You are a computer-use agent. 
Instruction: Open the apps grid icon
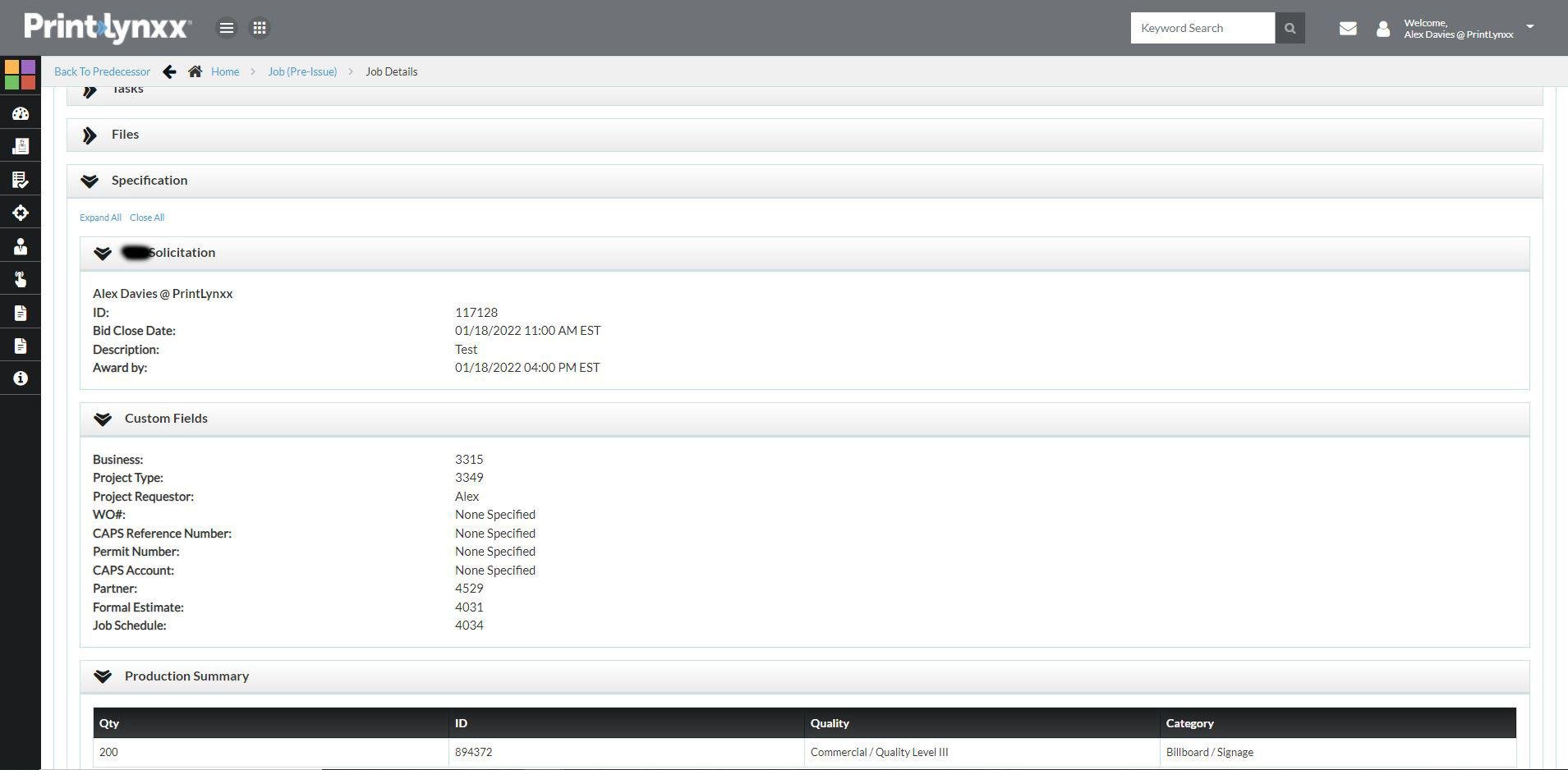(260, 28)
